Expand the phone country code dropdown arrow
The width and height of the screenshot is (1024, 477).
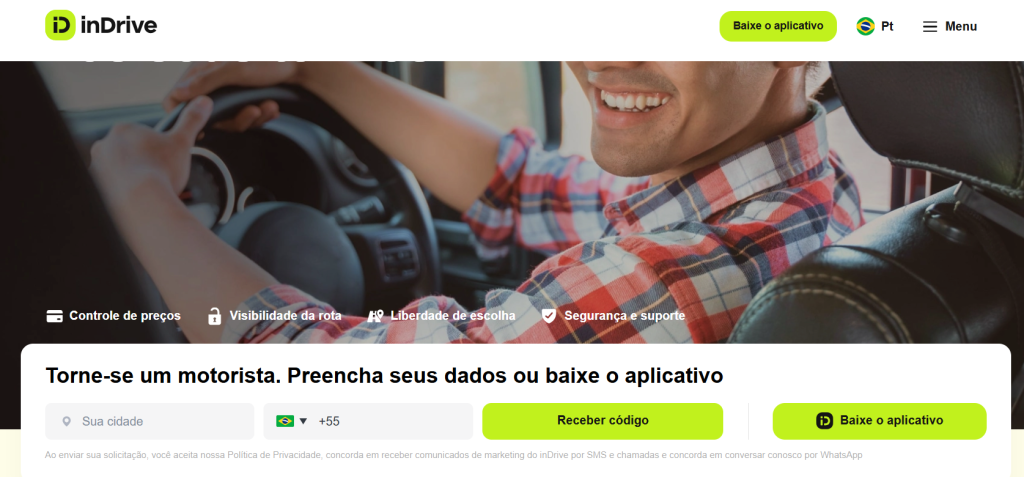303,421
